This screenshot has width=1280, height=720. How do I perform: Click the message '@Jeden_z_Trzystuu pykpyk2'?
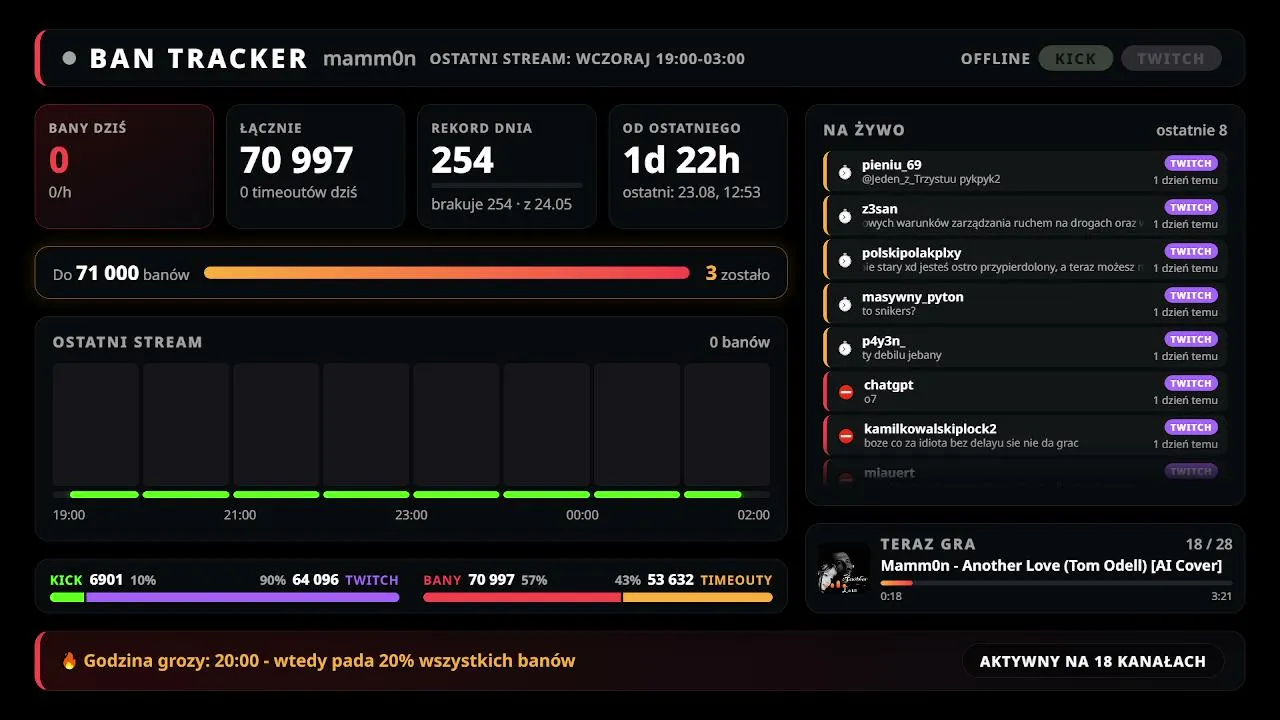[x=931, y=179]
